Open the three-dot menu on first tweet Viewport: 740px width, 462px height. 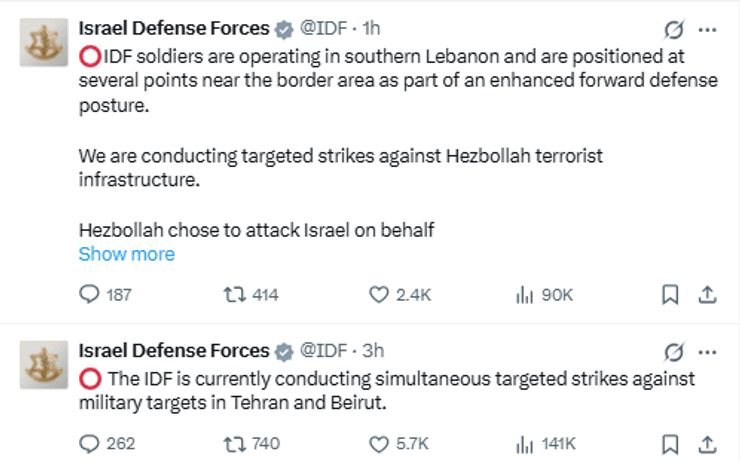point(708,29)
